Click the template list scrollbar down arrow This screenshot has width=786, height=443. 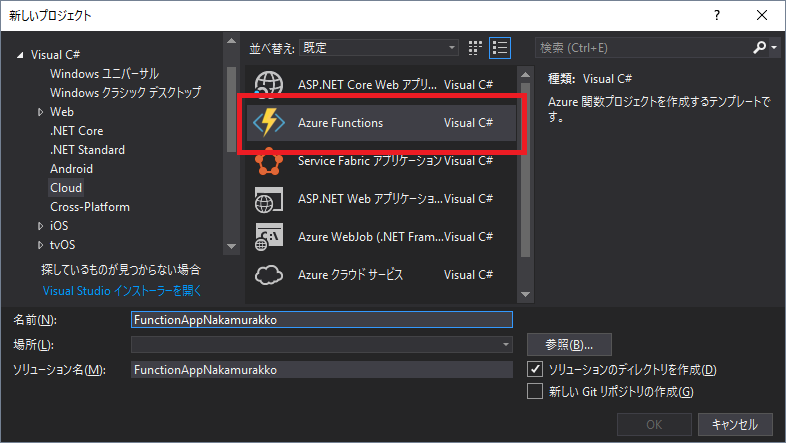click(x=525, y=294)
